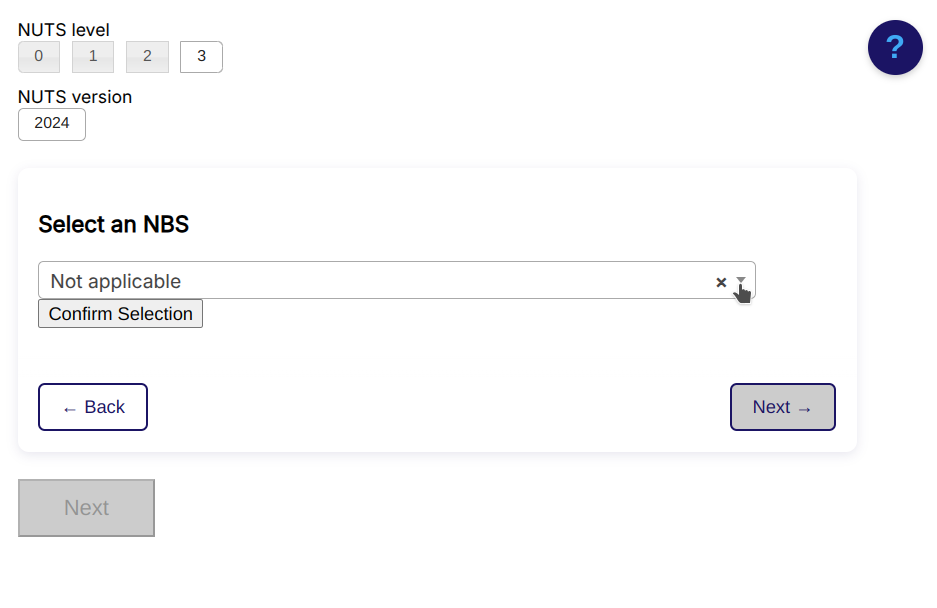Select NUTS level 2

147,57
